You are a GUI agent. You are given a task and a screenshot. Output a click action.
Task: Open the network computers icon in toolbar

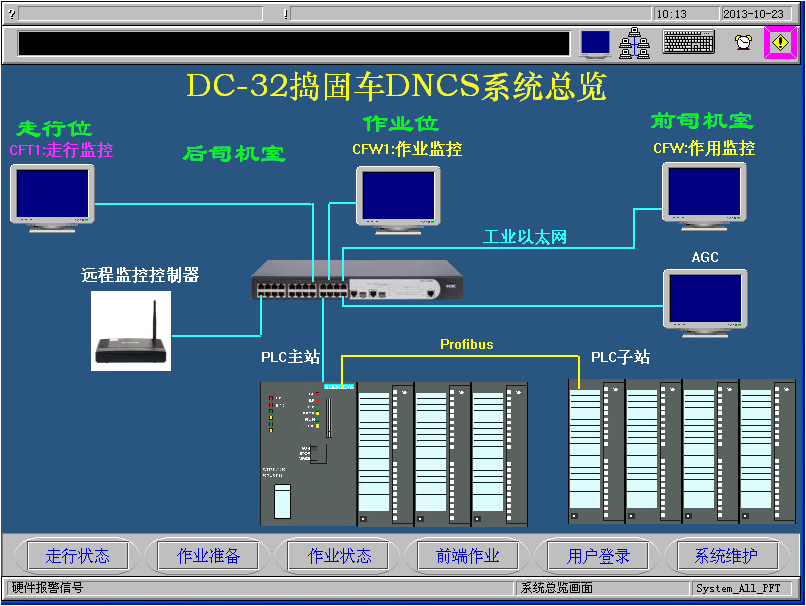point(635,43)
